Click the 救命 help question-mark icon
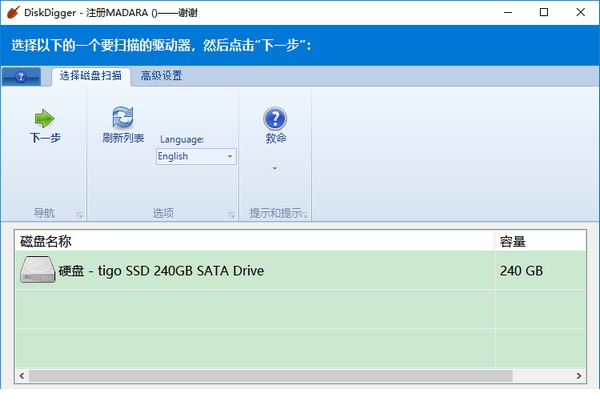The image size is (600, 404). (275, 119)
